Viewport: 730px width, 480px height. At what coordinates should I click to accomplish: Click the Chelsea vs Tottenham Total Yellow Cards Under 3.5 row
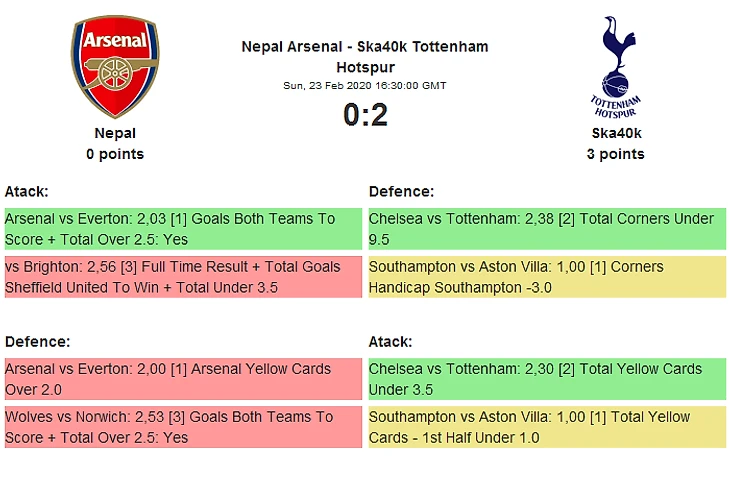546,379
